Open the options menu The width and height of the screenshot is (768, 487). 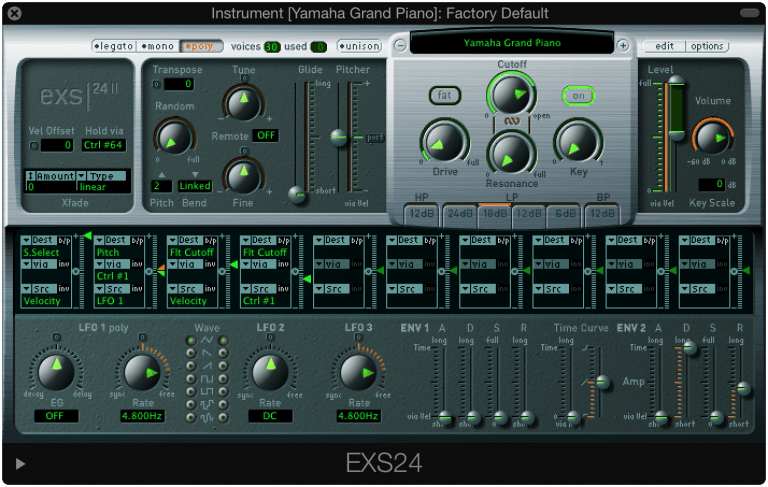click(x=707, y=46)
